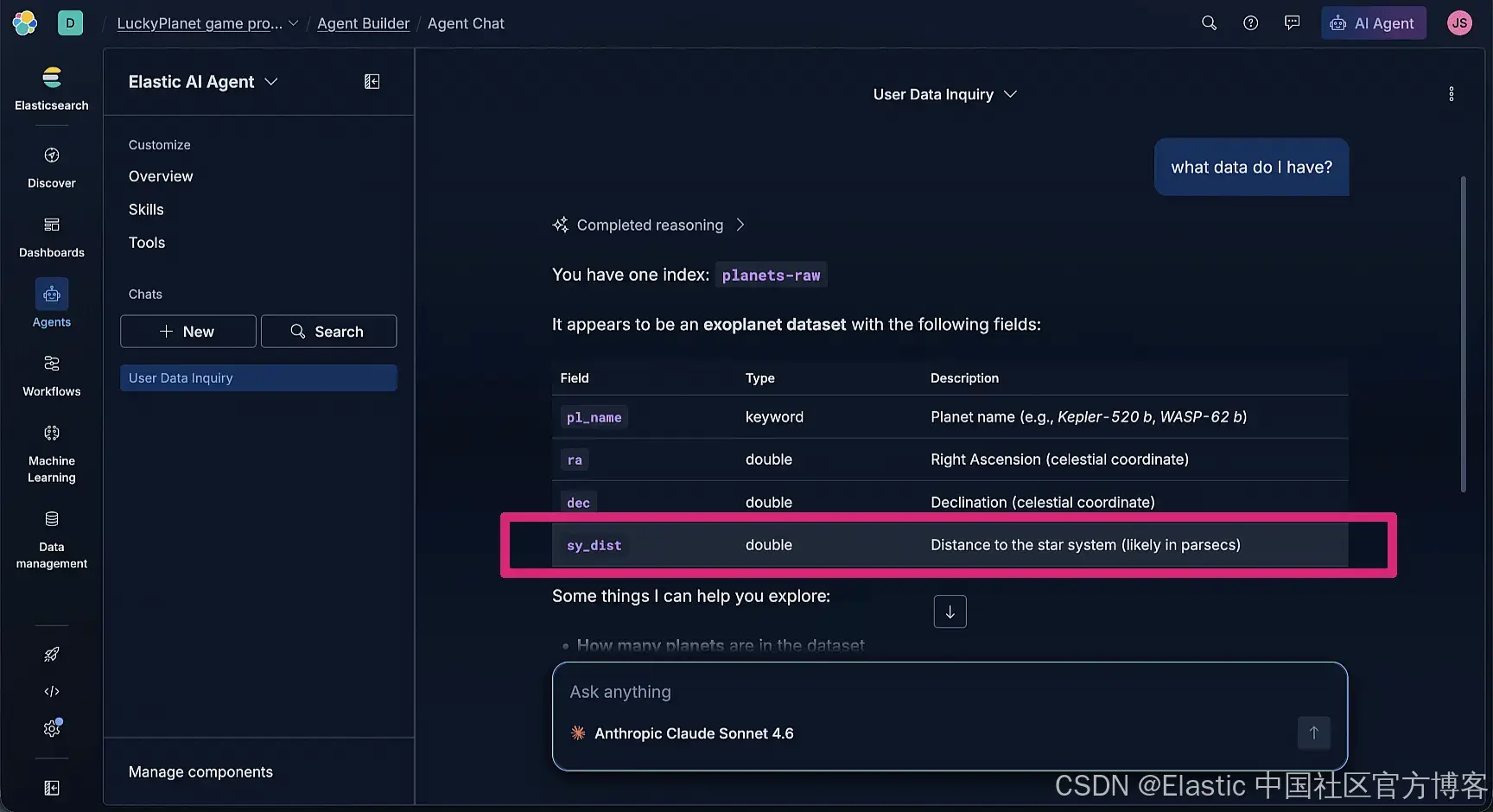This screenshot has width=1493, height=812.
Task: Open Skills in the Customize menu
Action: (146, 210)
